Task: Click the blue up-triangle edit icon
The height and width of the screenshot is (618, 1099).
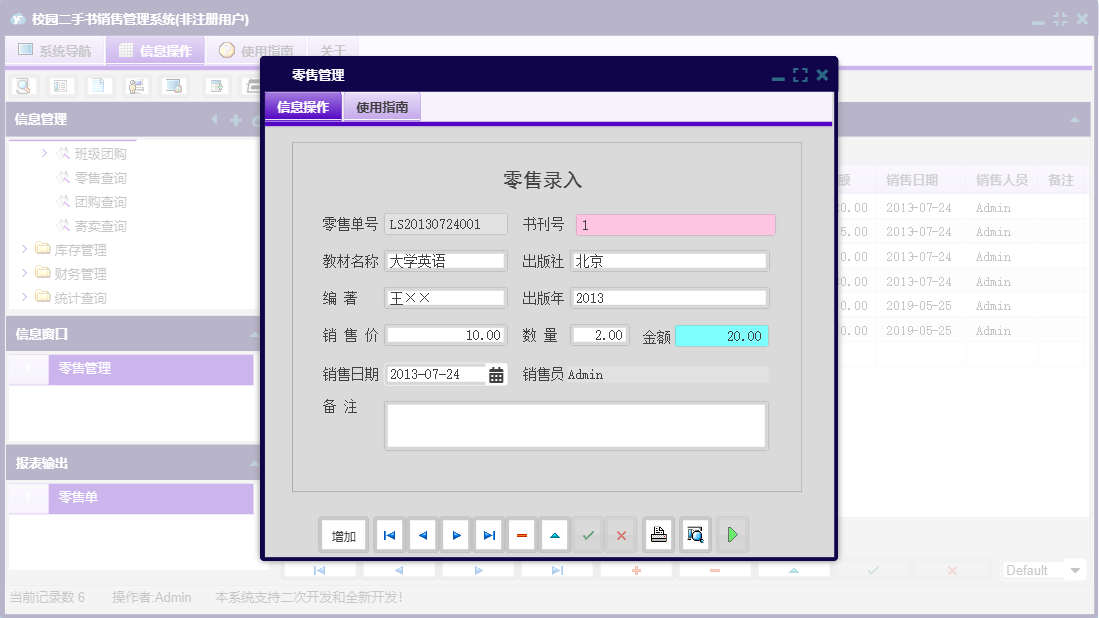Action: pos(554,534)
